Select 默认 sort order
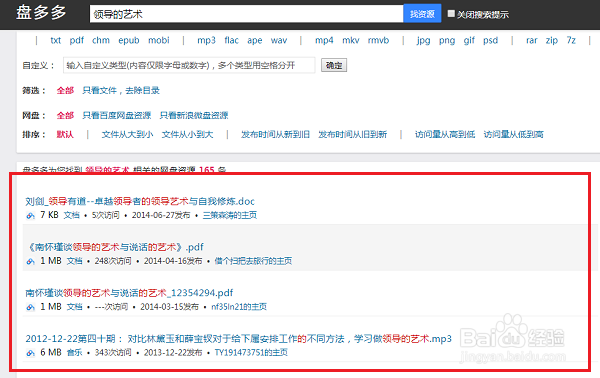Viewport: 600px width, 378px height. [65, 134]
